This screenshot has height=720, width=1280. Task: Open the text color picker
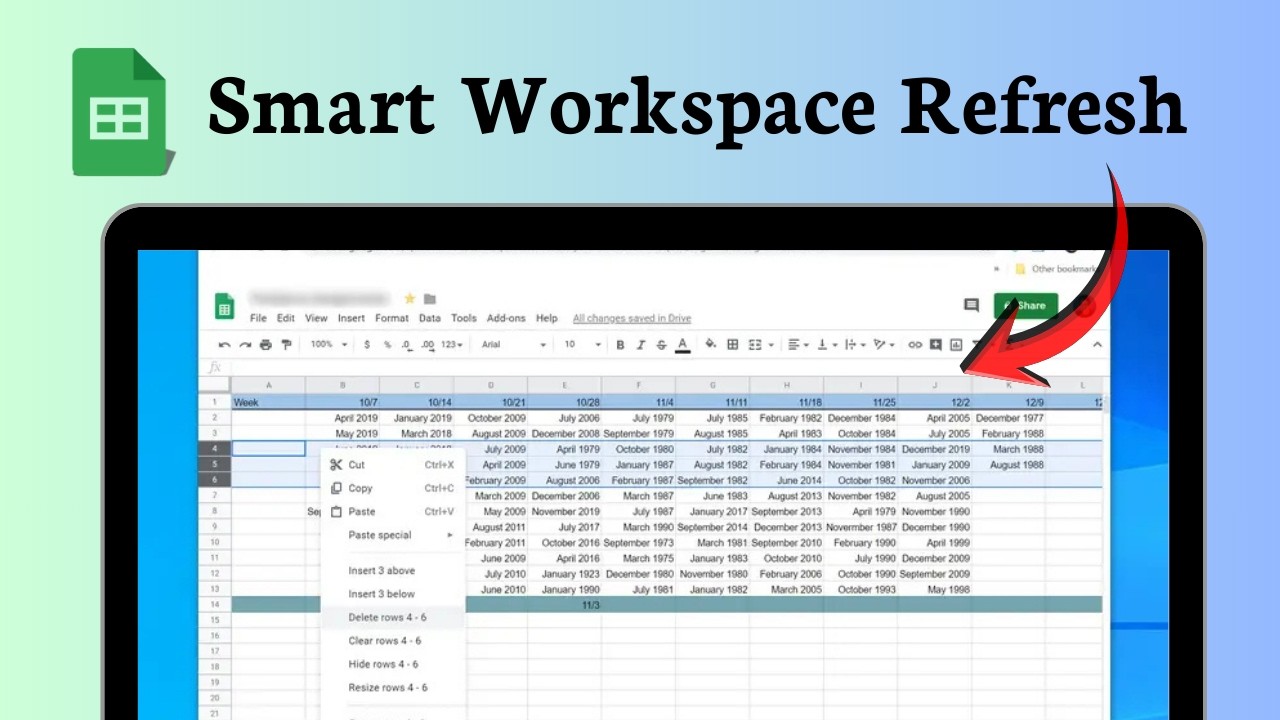[x=682, y=345]
